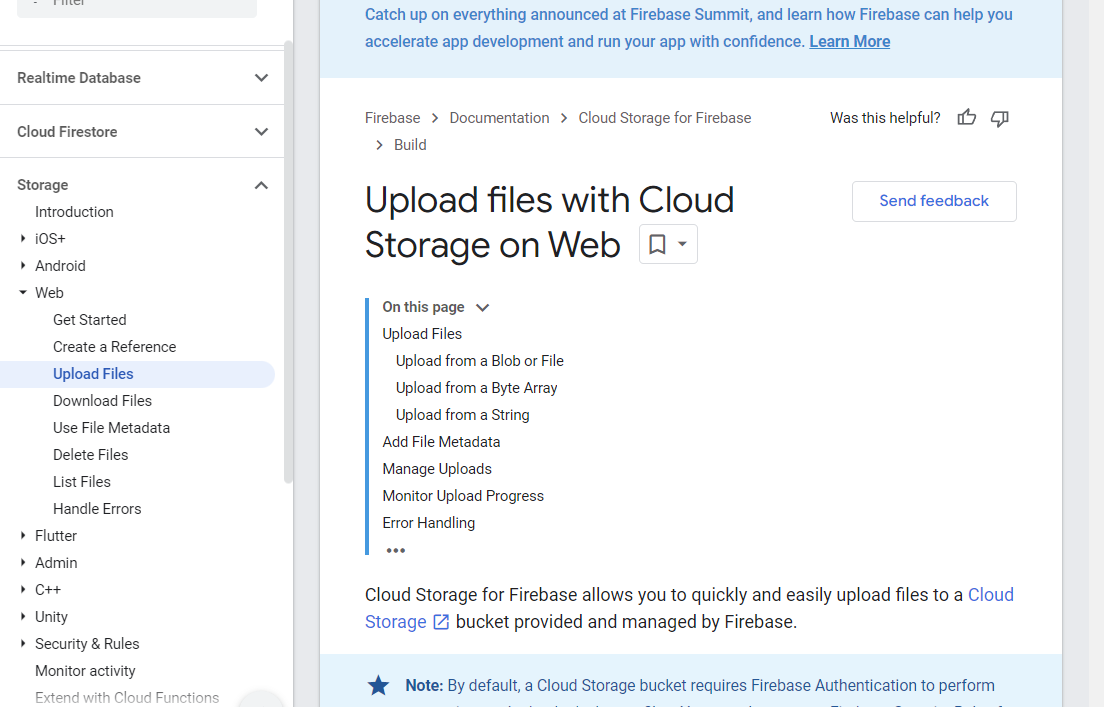This screenshot has height=707, width=1104.
Task: Open Monitor activity in sidebar
Action: tap(85, 670)
